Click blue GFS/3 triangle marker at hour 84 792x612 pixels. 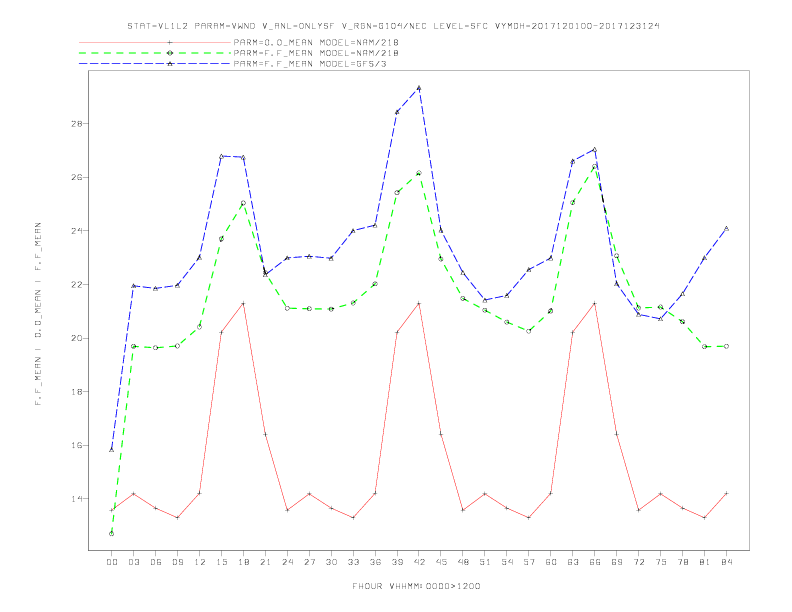726,229
